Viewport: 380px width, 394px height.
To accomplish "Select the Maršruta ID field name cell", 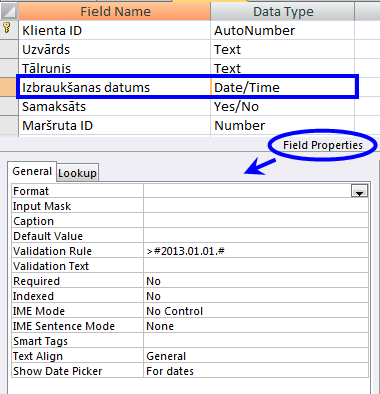I will point(115,126).
